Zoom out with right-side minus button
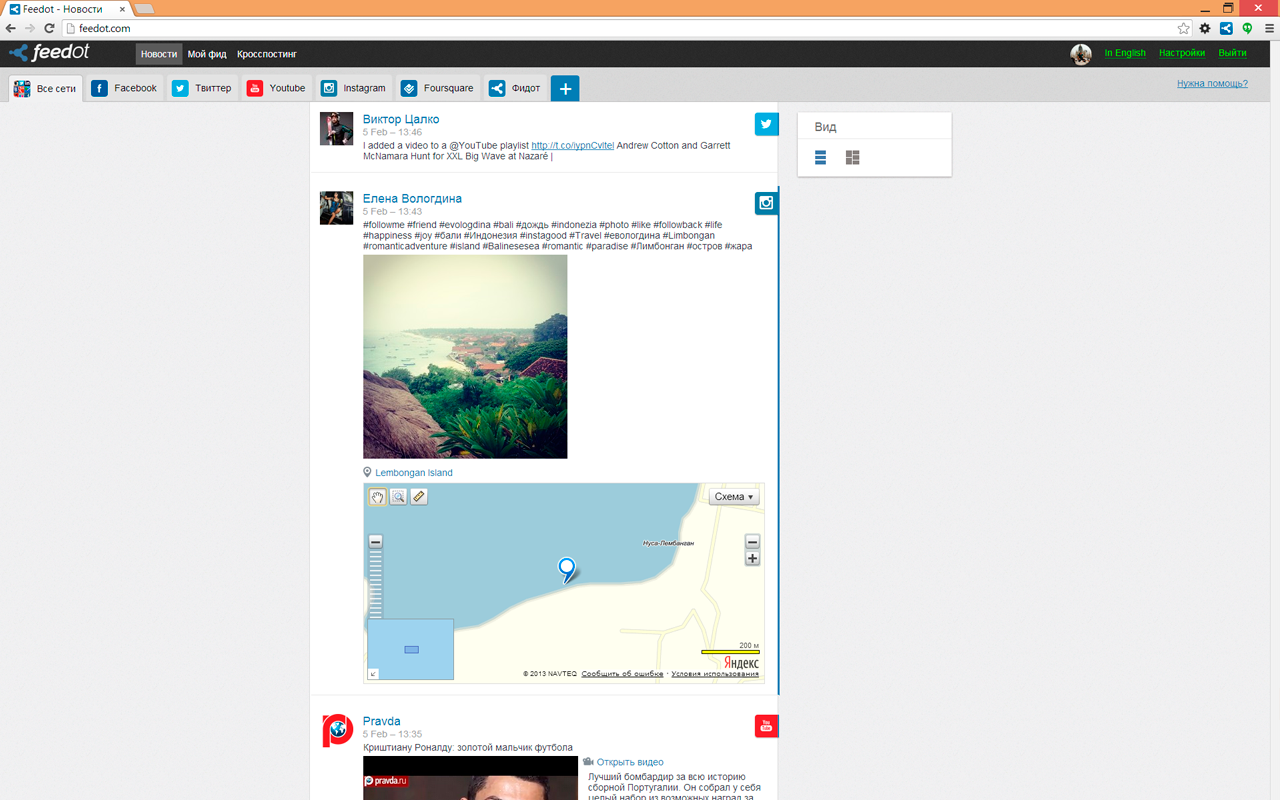 tap(752, 541)
